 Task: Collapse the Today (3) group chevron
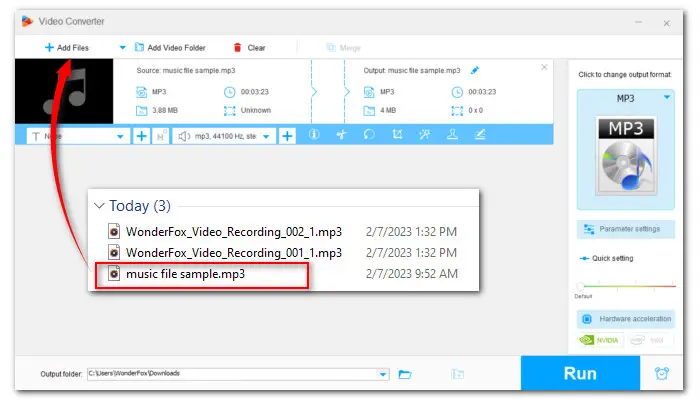click(x=99, y=206)
